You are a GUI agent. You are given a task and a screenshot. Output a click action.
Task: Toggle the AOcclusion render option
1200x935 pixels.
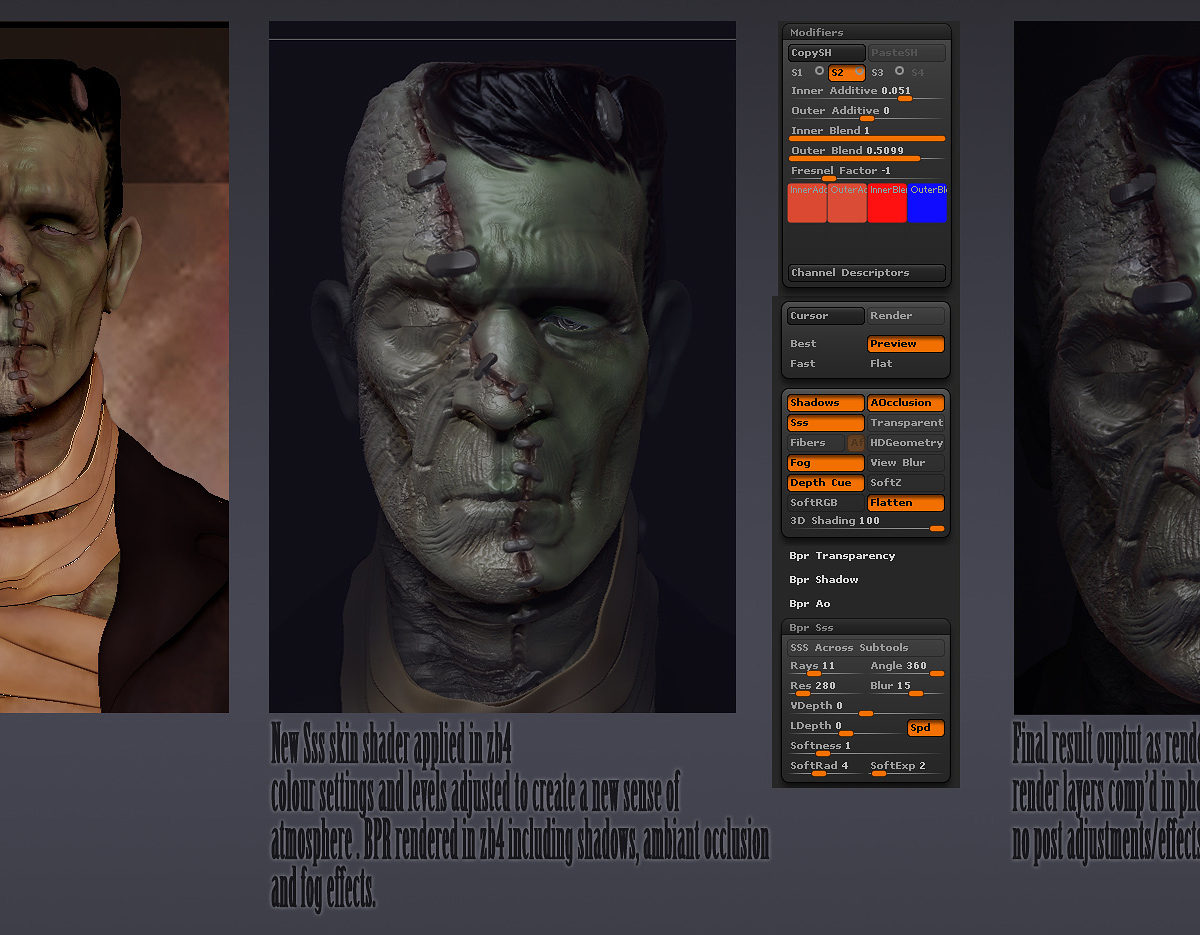point(906,403)
